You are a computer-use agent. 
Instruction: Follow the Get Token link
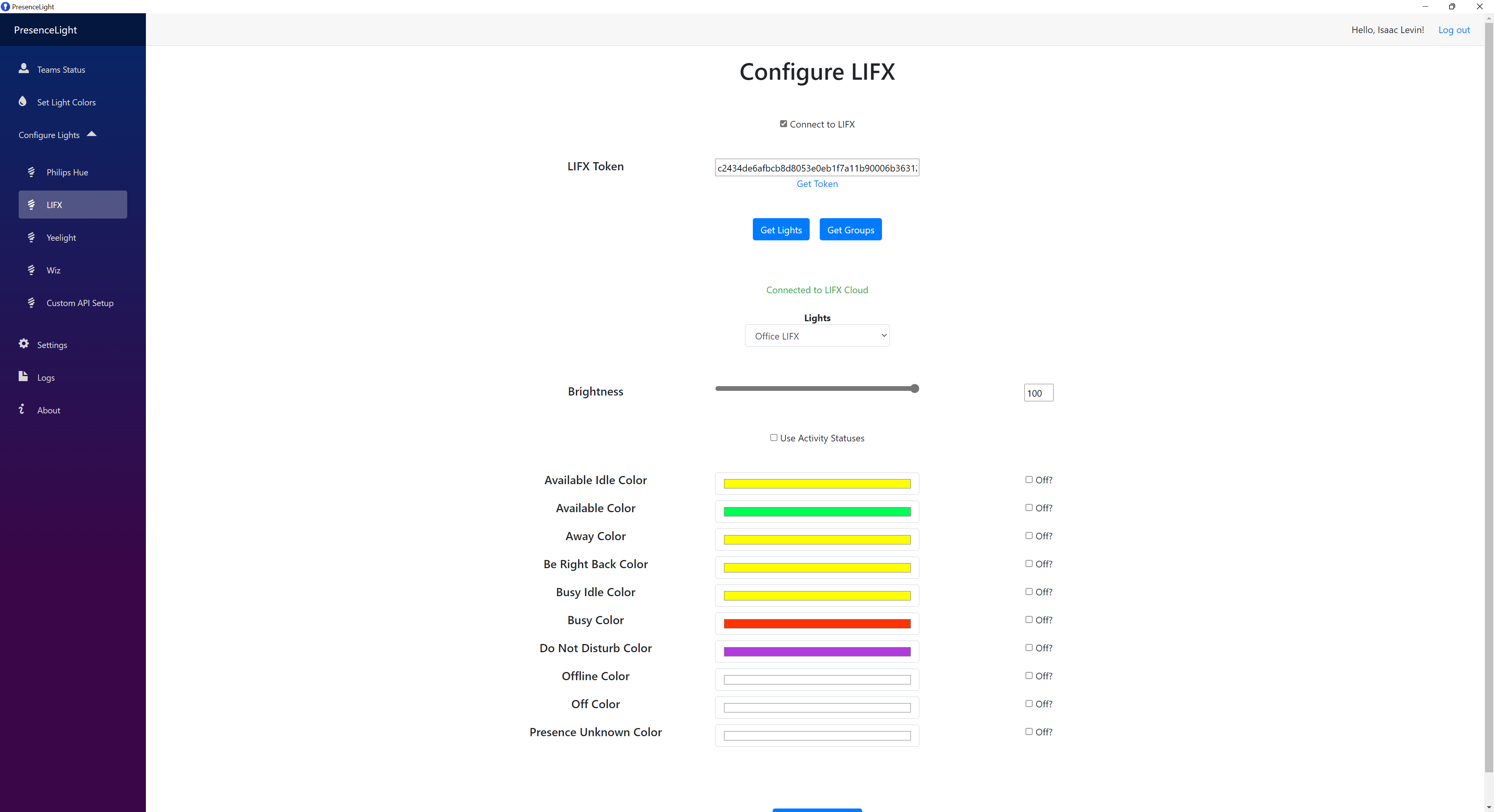[817, 184]
